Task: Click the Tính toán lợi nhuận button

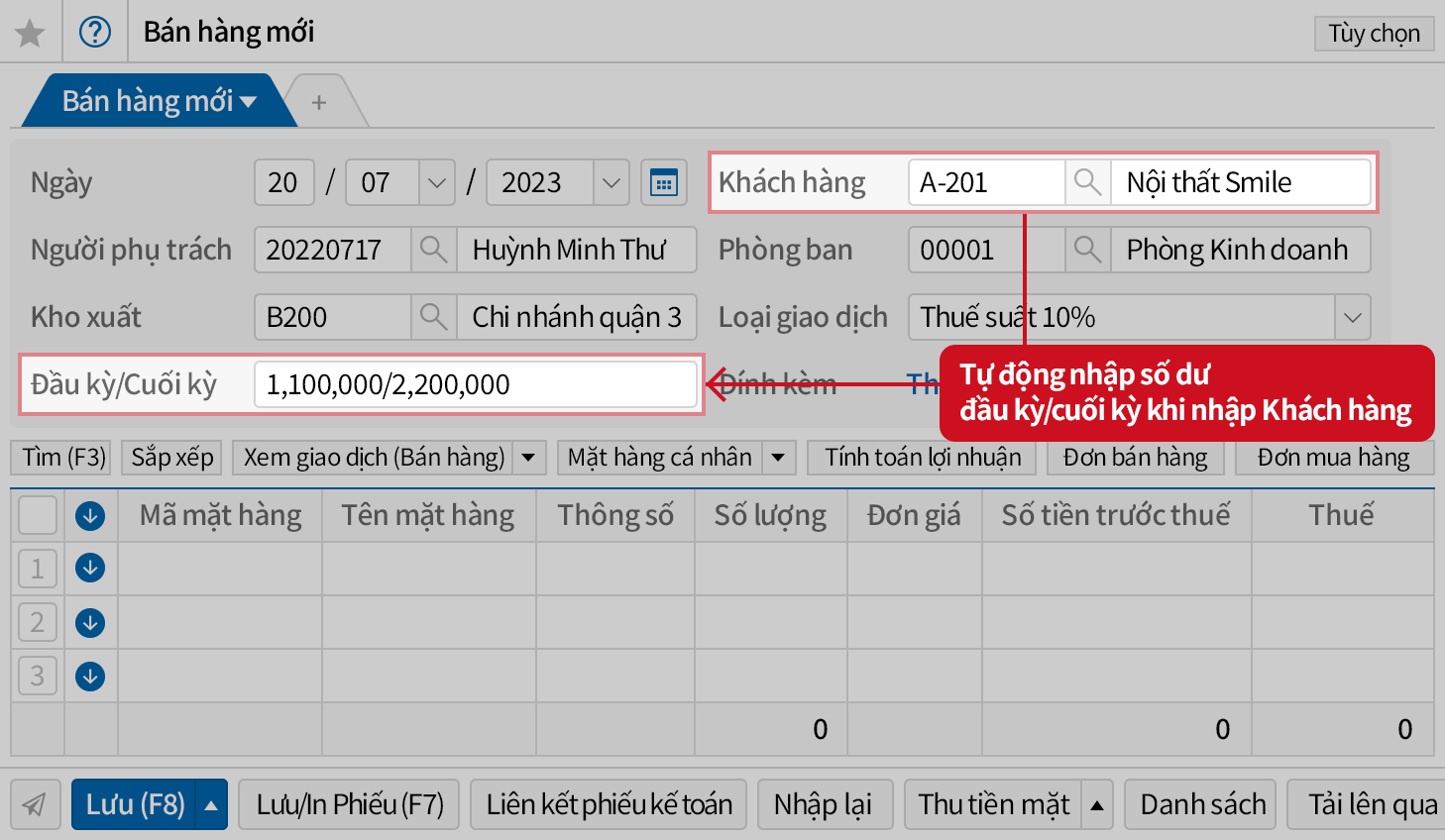Action: (x=922, y=458)
